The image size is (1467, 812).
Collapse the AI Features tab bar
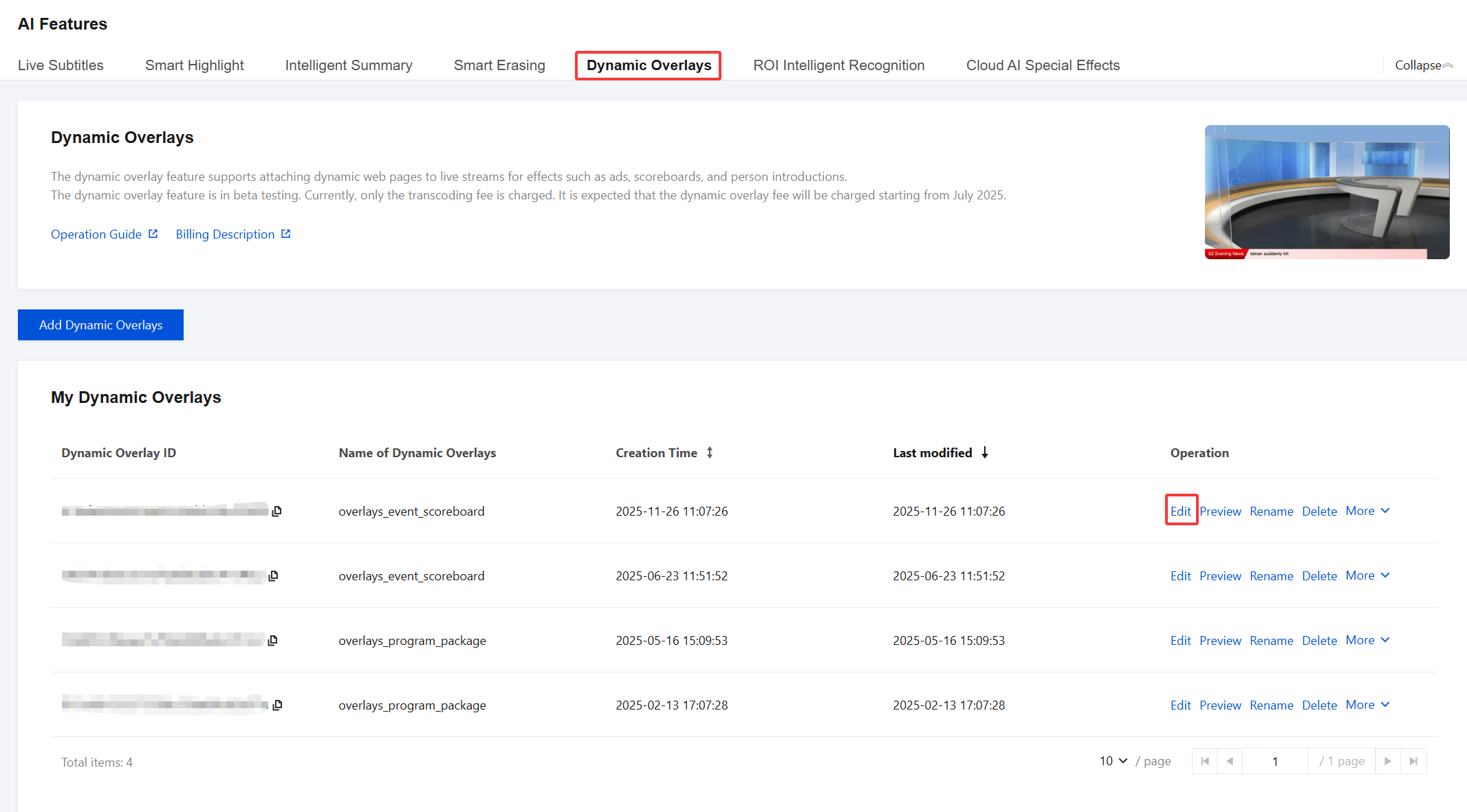tap(1423, 65)
